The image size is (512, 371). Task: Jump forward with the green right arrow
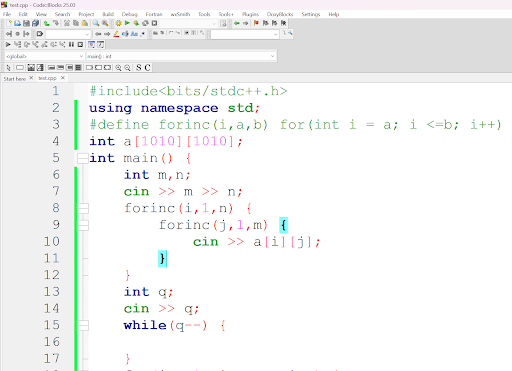[246, 23]
